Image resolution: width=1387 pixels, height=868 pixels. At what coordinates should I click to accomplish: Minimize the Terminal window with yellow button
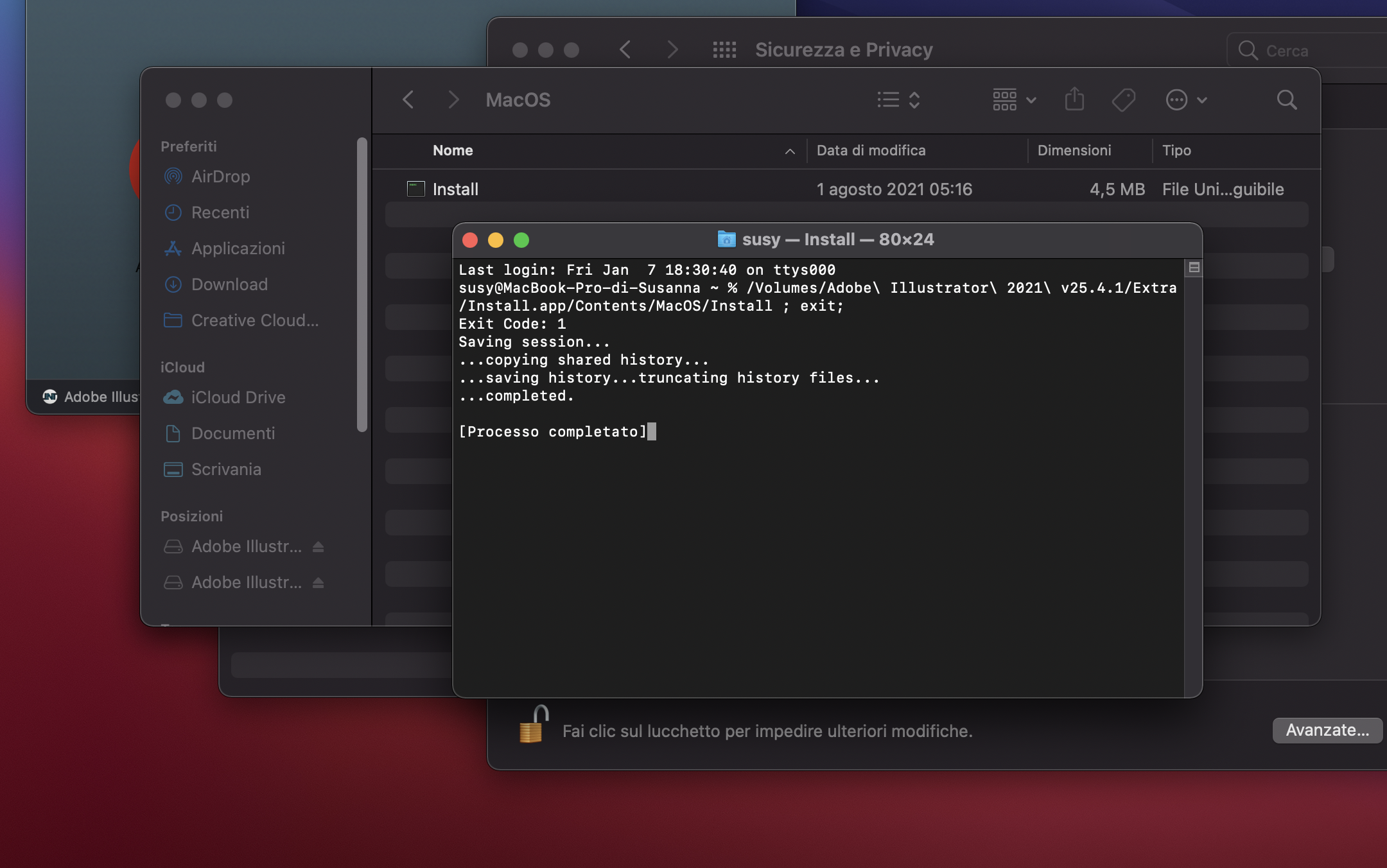496,240
